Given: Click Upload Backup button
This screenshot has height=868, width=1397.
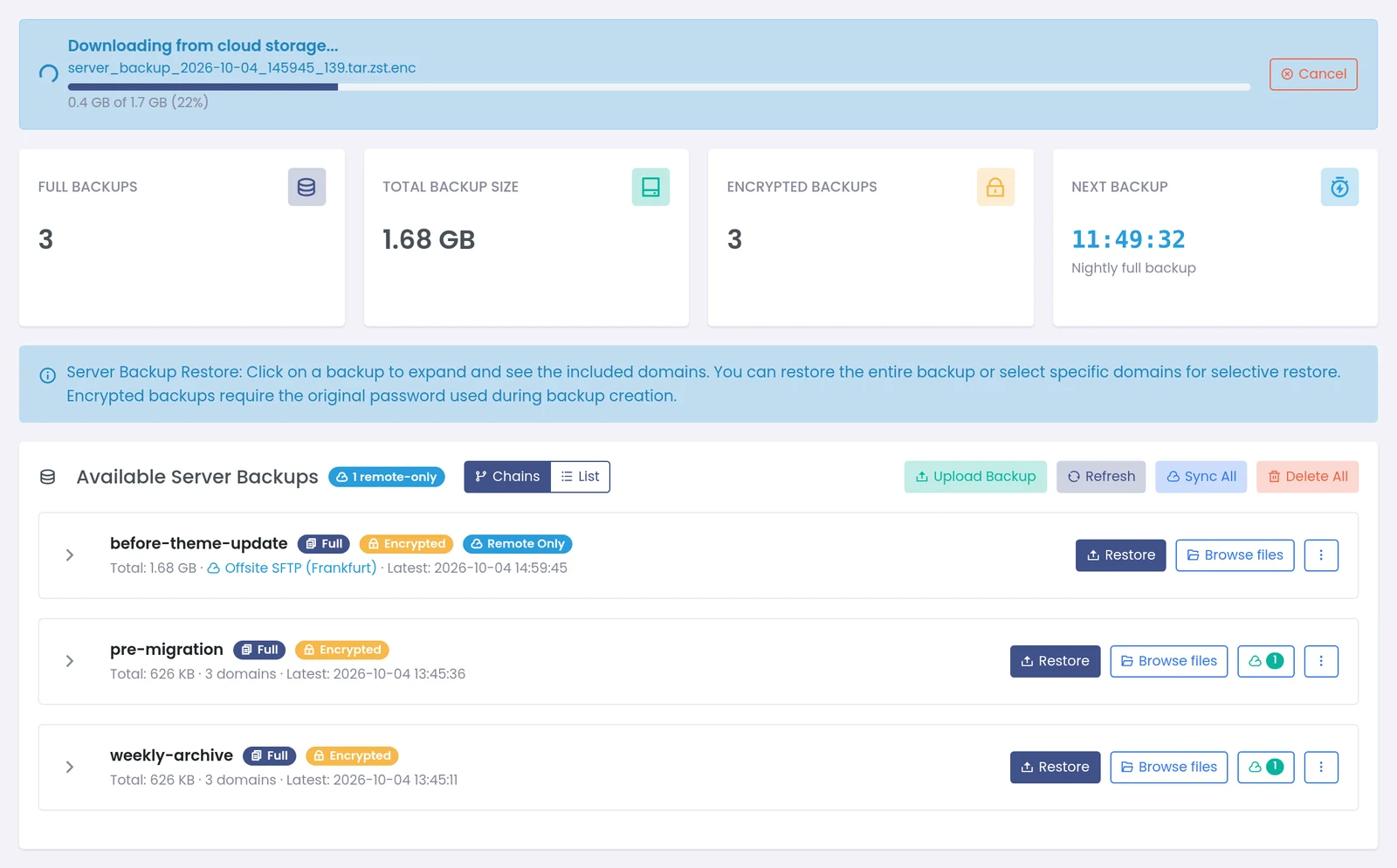Looking at the screenshot, I should 975,477.
